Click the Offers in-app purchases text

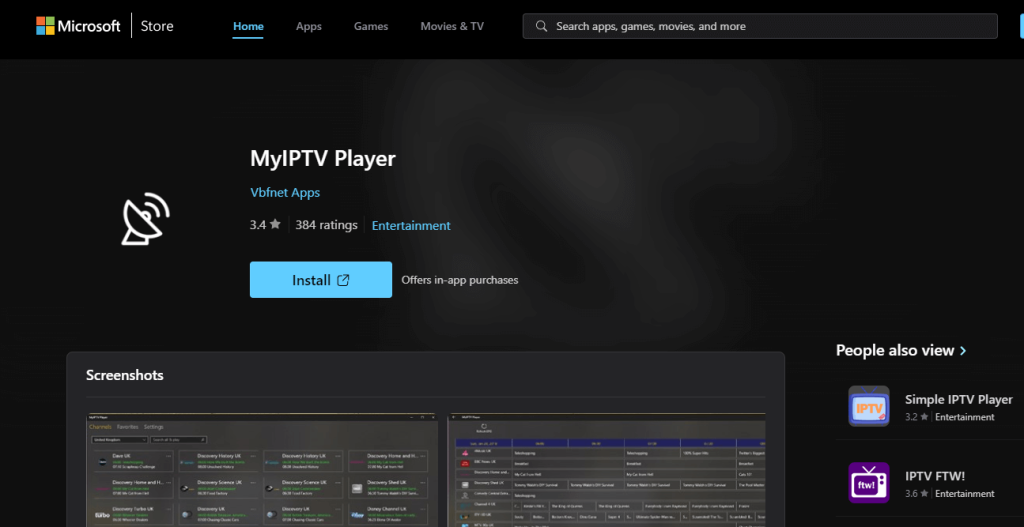(460, 279)
